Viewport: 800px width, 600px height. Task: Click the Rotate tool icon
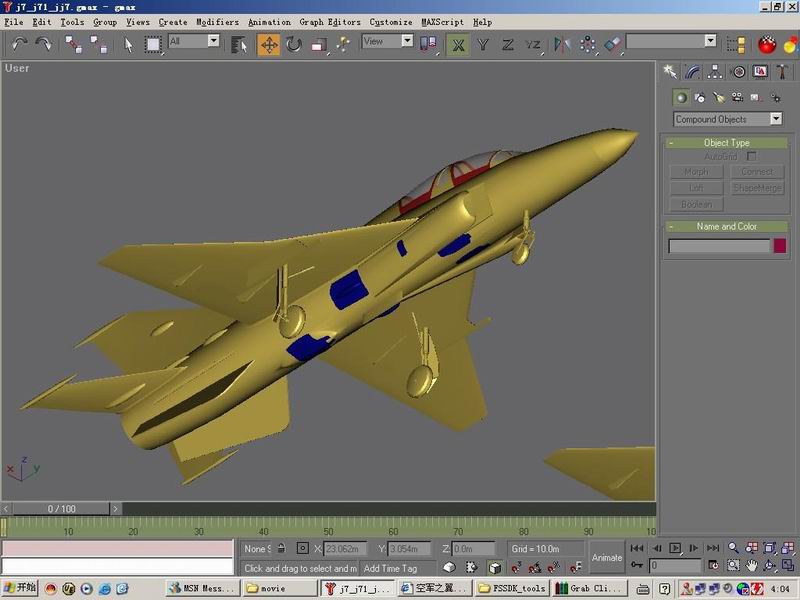(x=294, y=44)
